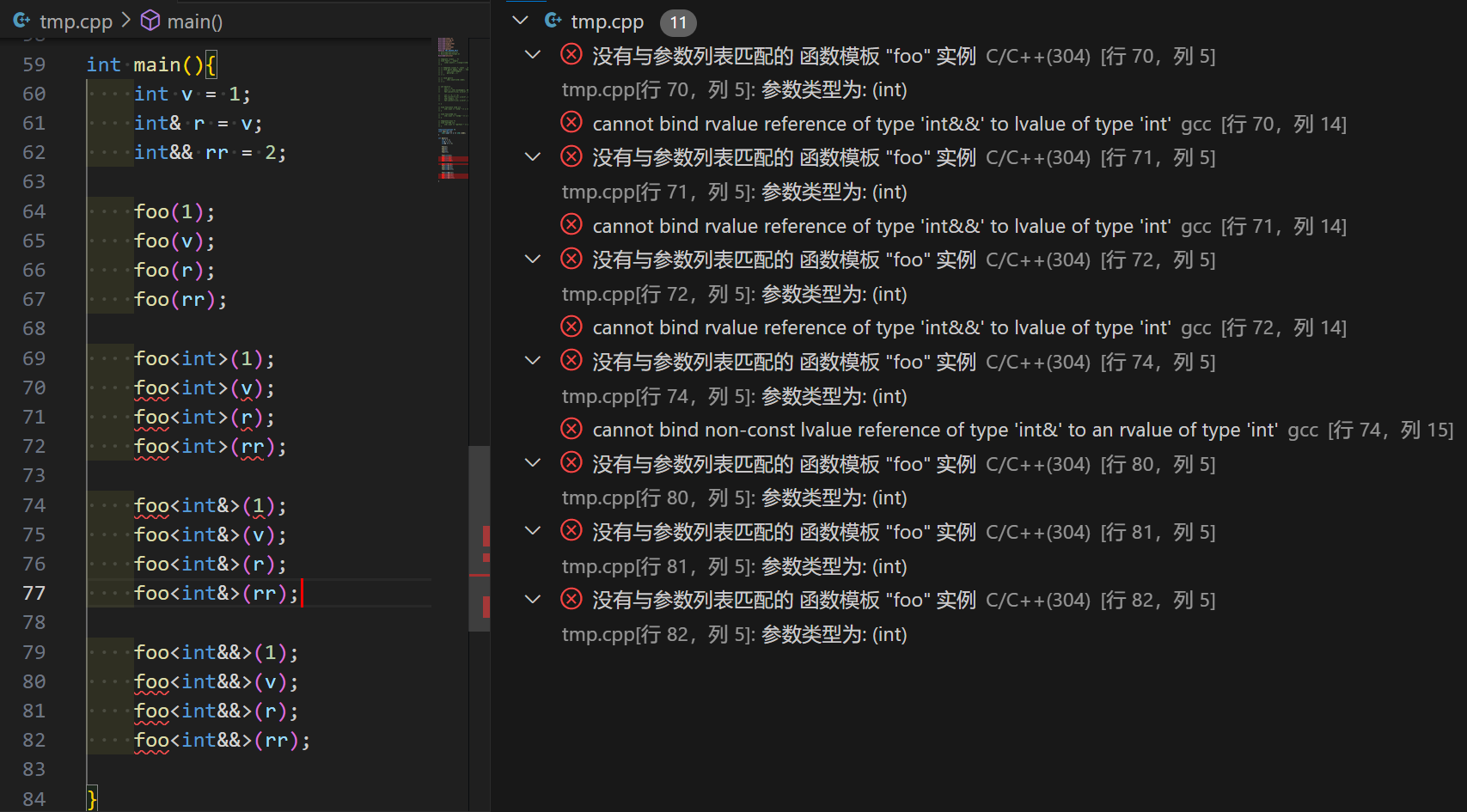The height and width of the screenshot is (812, 1467).
Task: Click the main() breadcrumb symbol
Action: tap(194, 21)
